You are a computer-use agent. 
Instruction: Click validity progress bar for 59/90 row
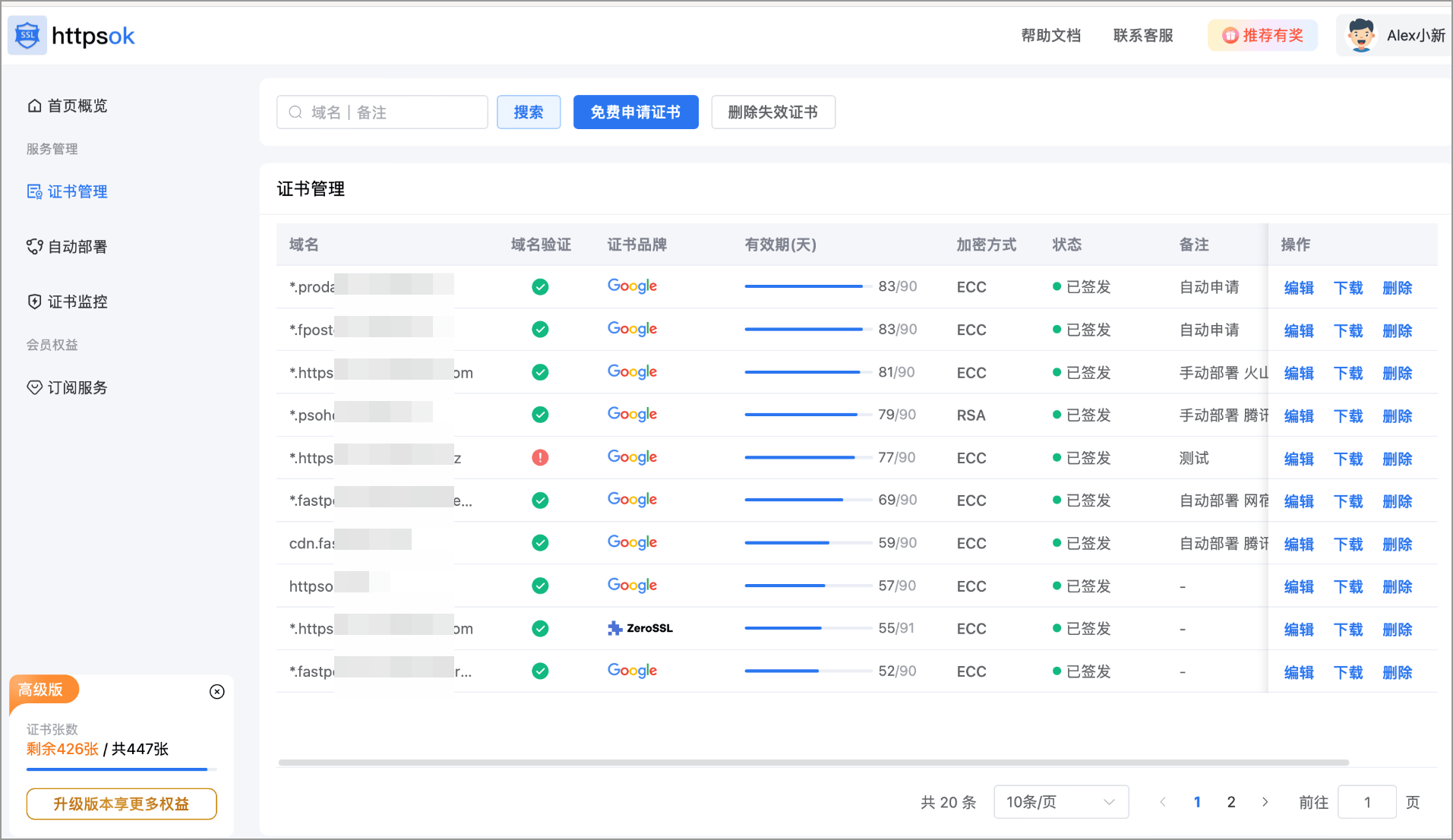808,543
